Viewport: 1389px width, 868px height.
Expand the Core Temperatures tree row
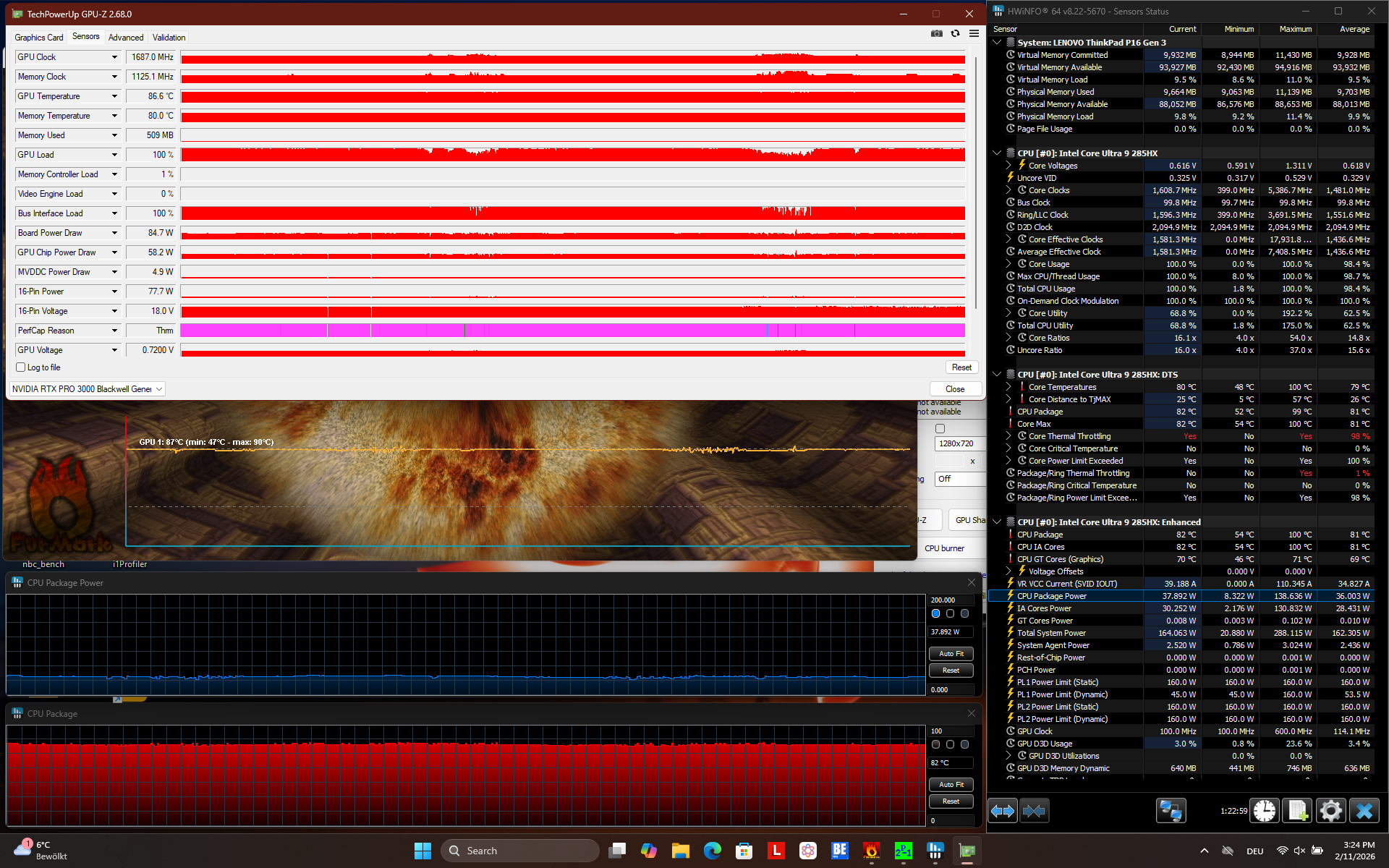(1008, 387)
